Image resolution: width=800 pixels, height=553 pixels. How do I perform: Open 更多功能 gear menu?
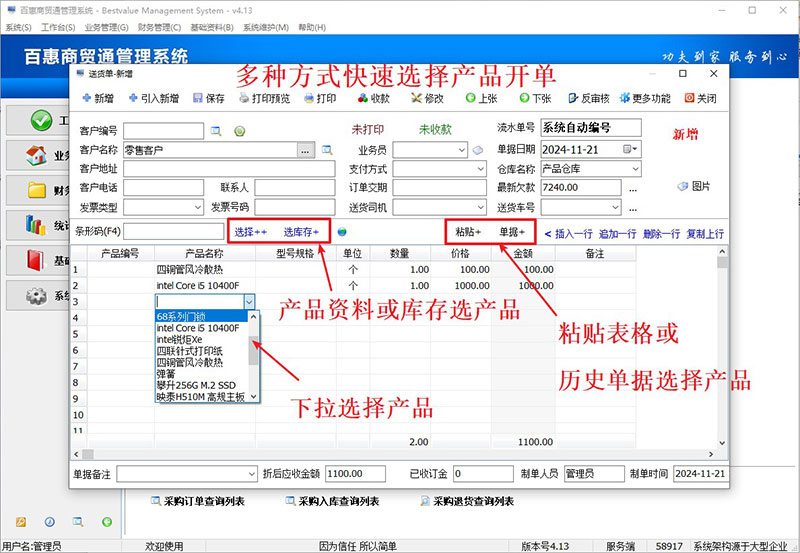coord(645,98)
